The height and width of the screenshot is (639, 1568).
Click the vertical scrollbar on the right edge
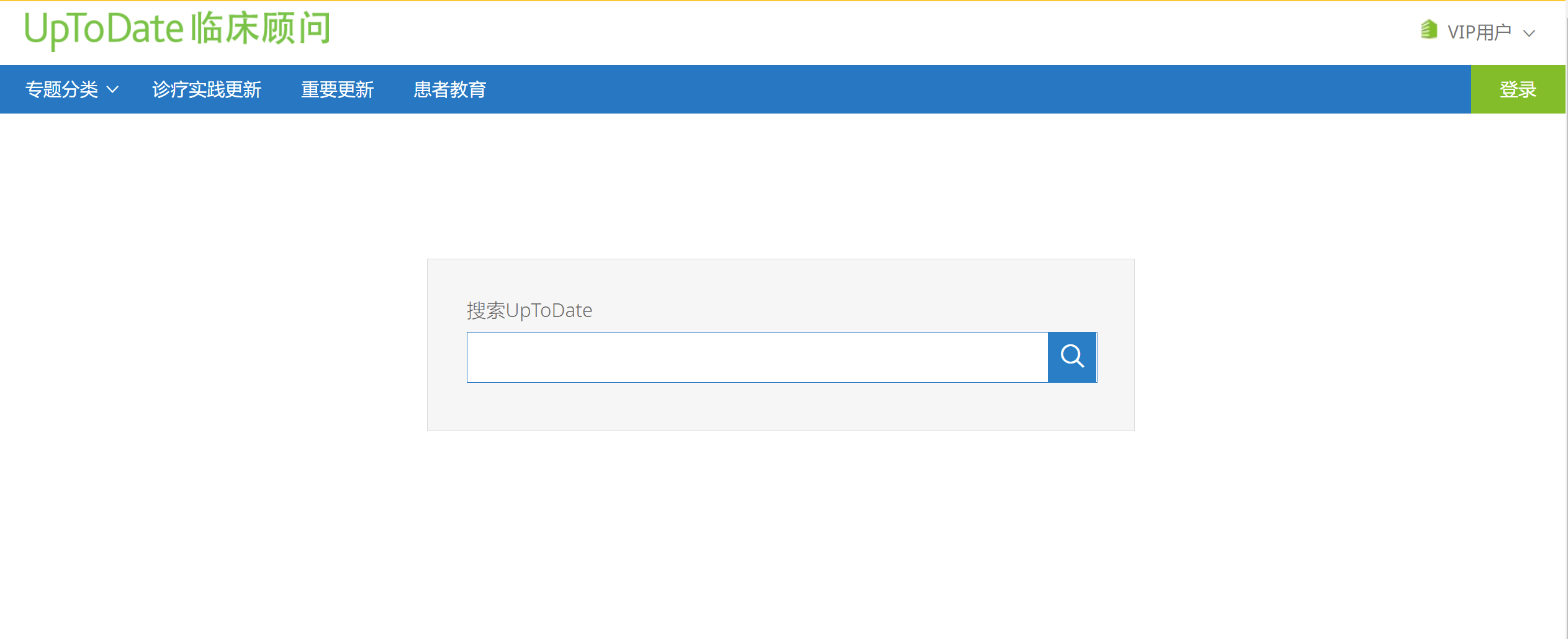coord(1566,310)
